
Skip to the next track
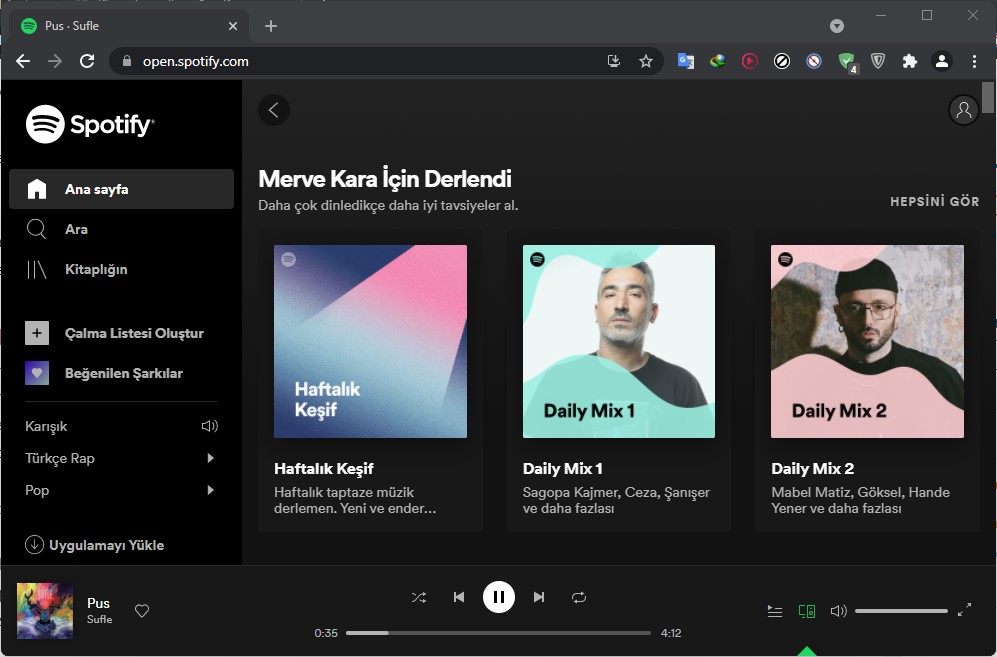[x=539, y=597]
